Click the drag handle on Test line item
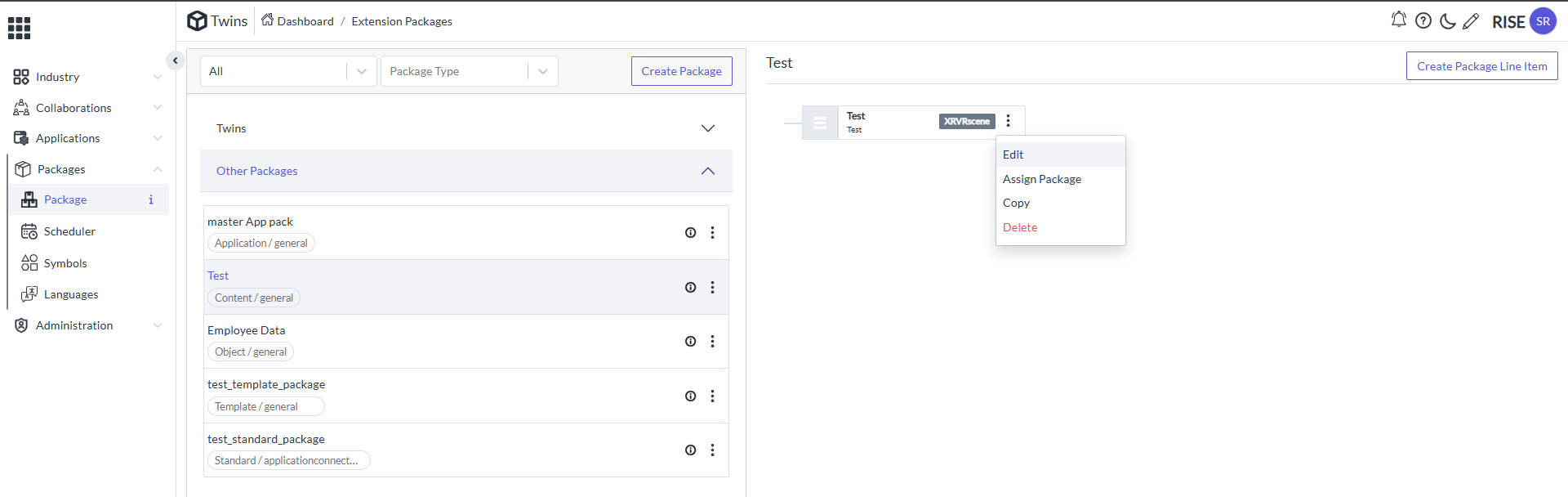This screenshot has height=497, width=1568. coord(820,123)
